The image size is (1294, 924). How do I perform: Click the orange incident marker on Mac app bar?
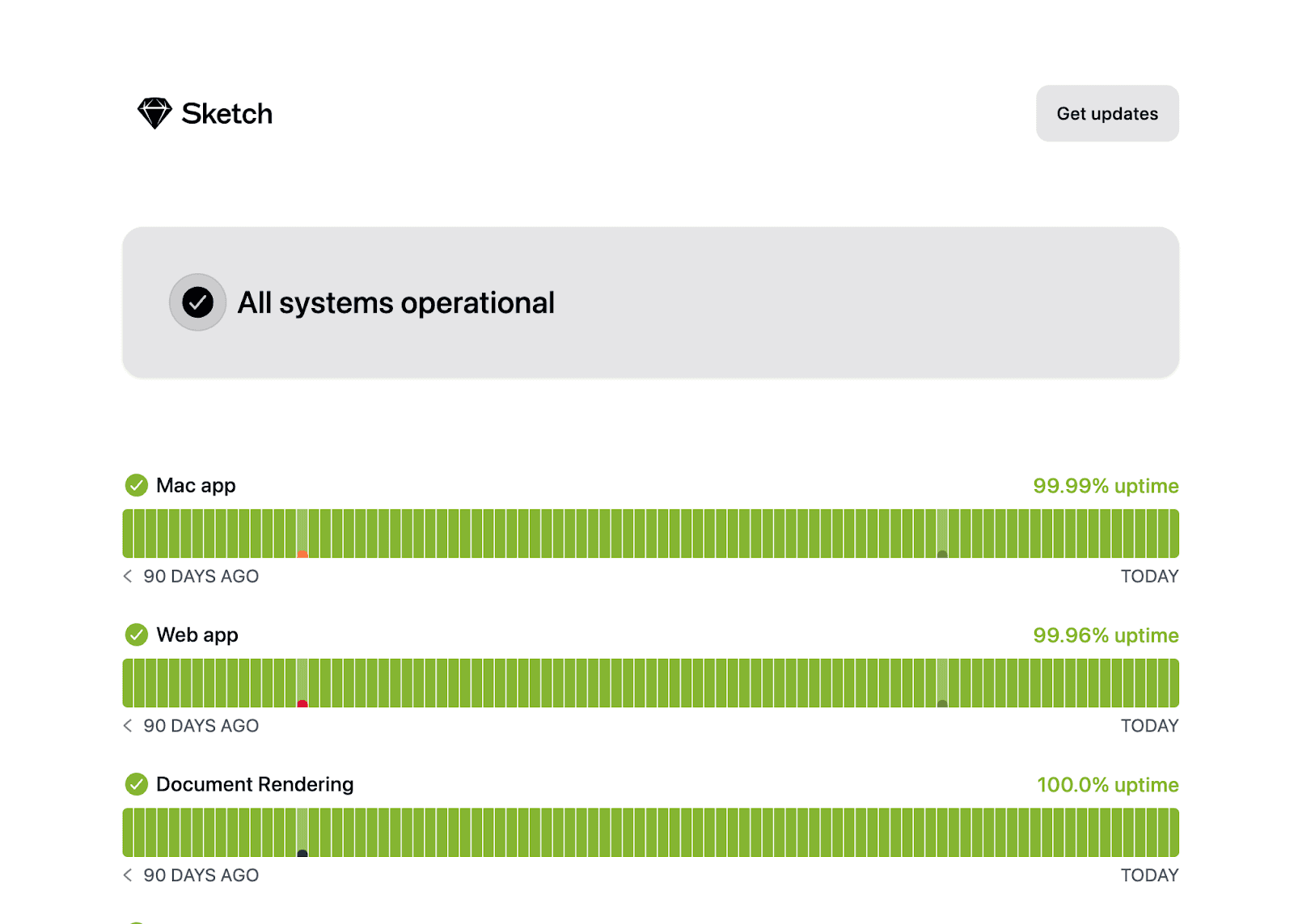click(302, 555)
